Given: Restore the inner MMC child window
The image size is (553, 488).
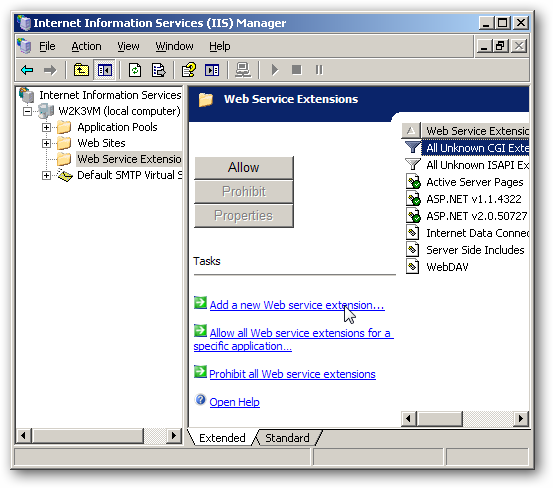Looking at the screenshot, I should pos(501,46).
